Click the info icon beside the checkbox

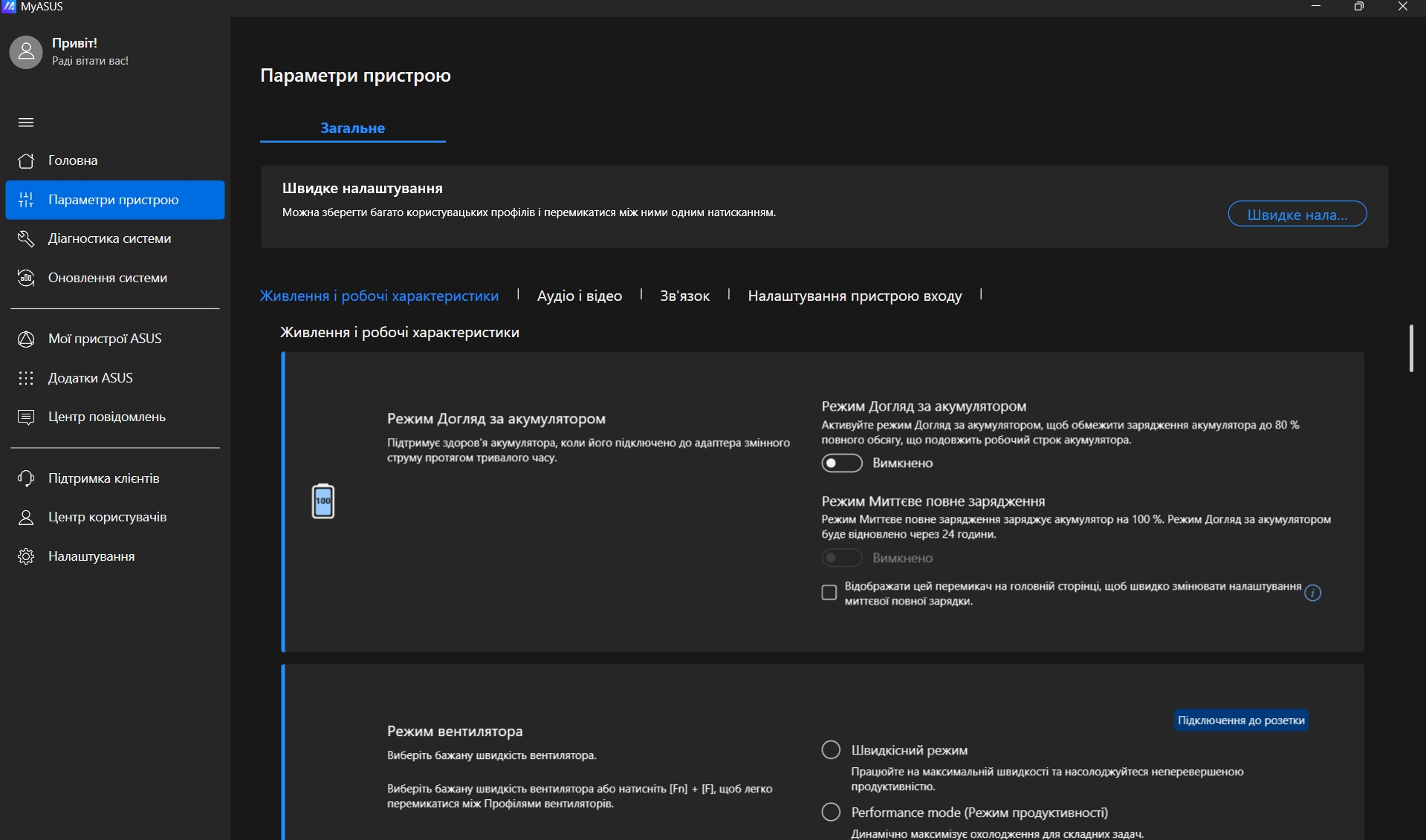[1312, 593]
